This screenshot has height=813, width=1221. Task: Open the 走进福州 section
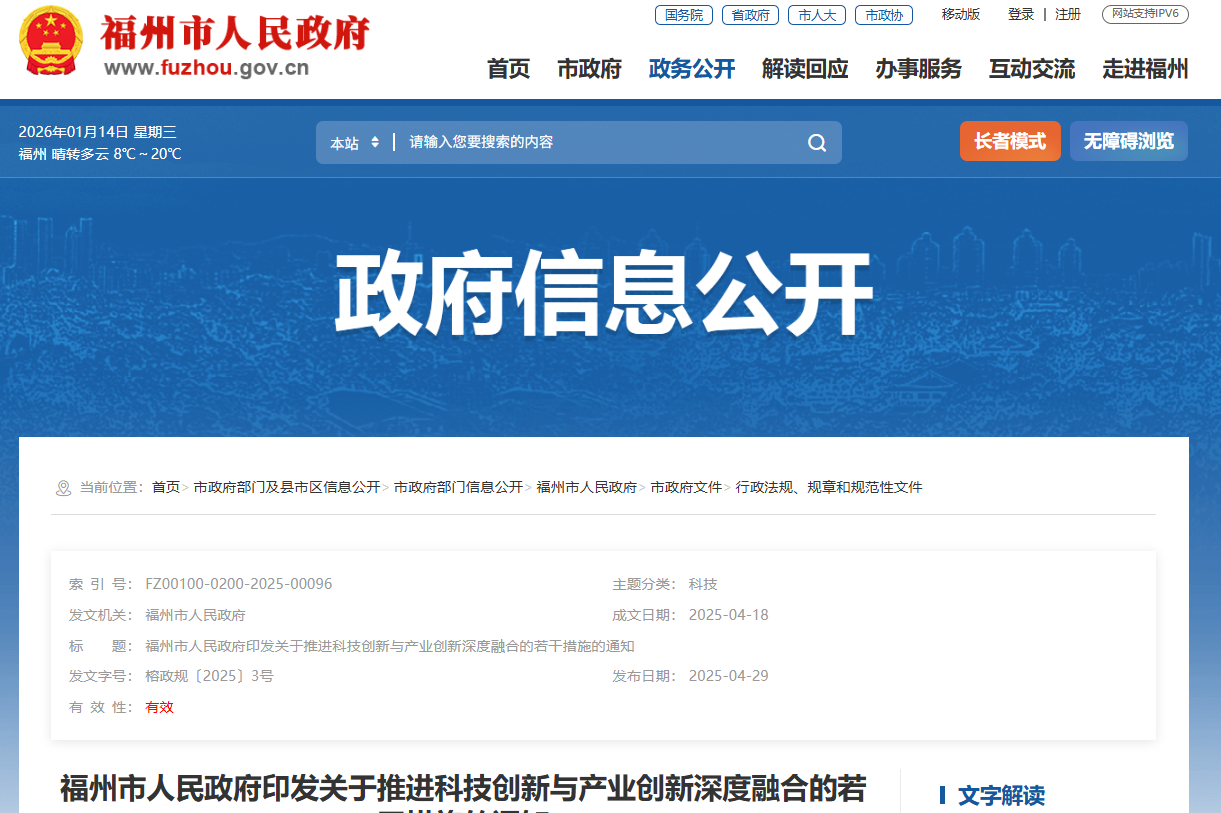click(1145, 69)
